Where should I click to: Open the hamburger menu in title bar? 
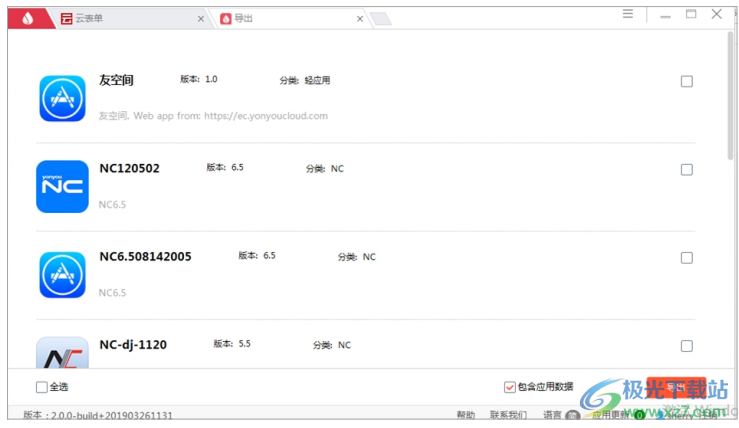pos(628,14)
